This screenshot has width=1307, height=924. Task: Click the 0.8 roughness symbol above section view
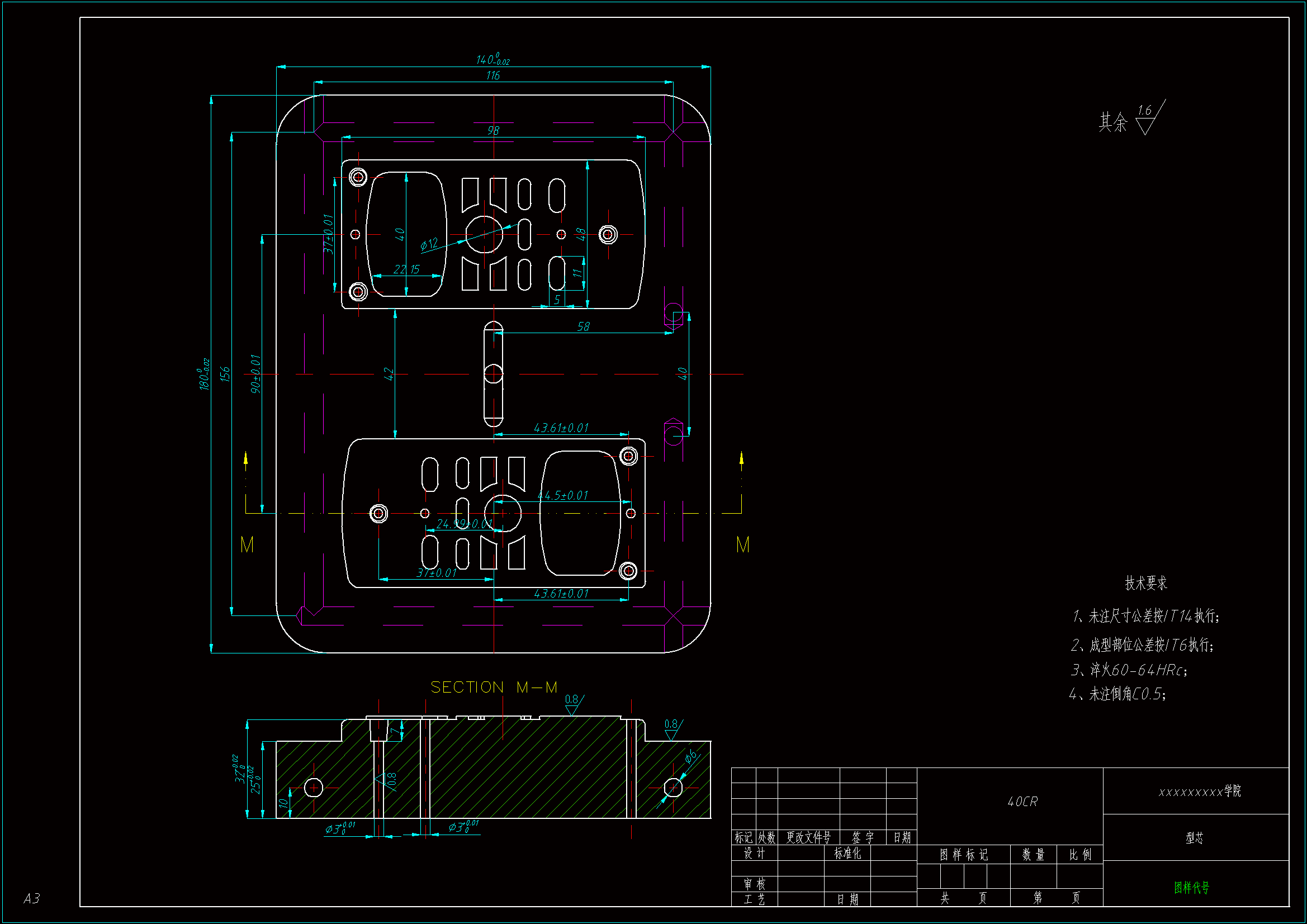point(573,705)
